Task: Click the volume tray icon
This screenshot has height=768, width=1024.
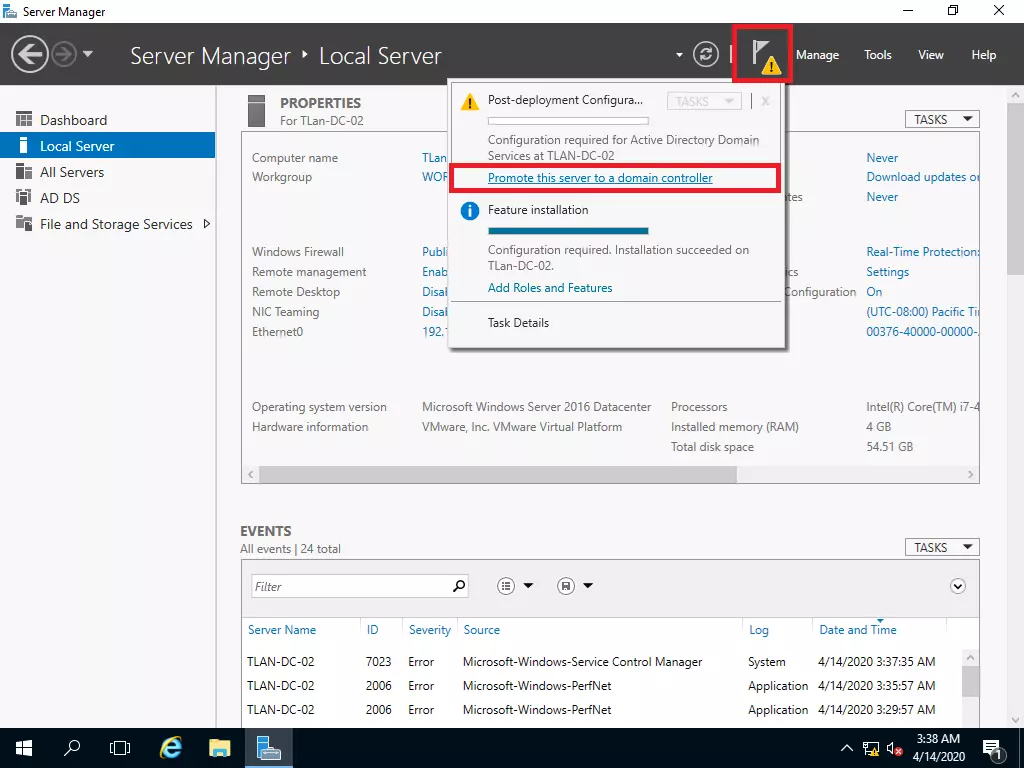Action: click(895, 748)
